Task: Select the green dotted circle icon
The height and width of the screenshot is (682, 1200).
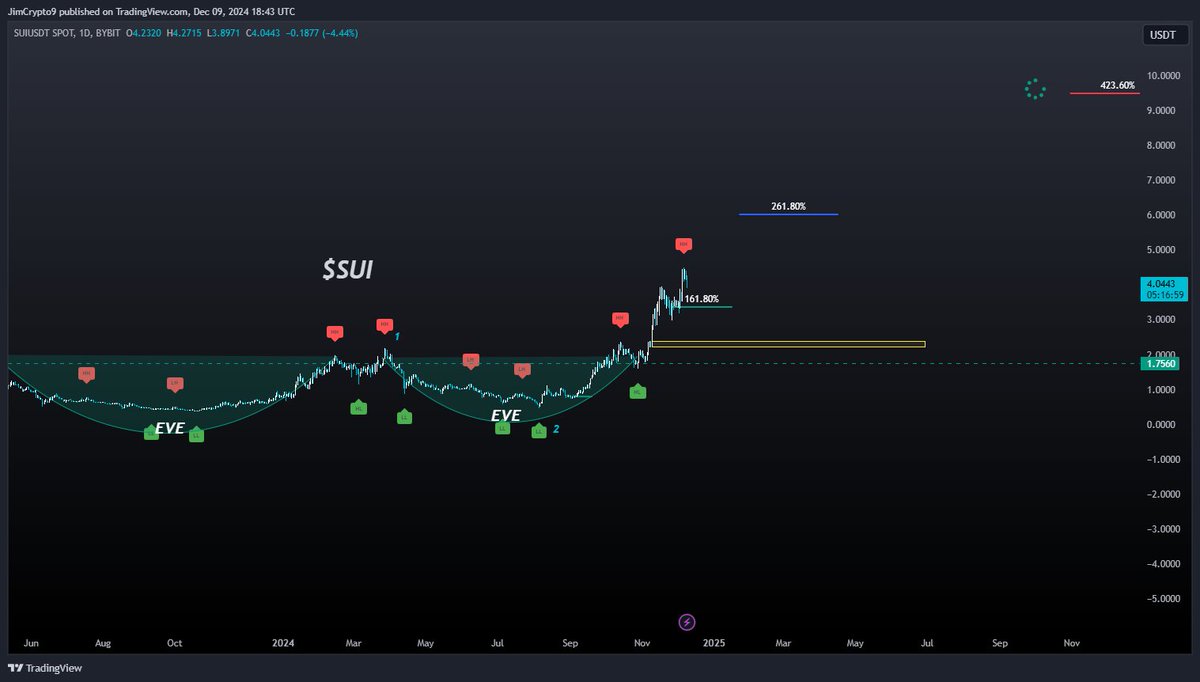Action: click(1035, 89)
